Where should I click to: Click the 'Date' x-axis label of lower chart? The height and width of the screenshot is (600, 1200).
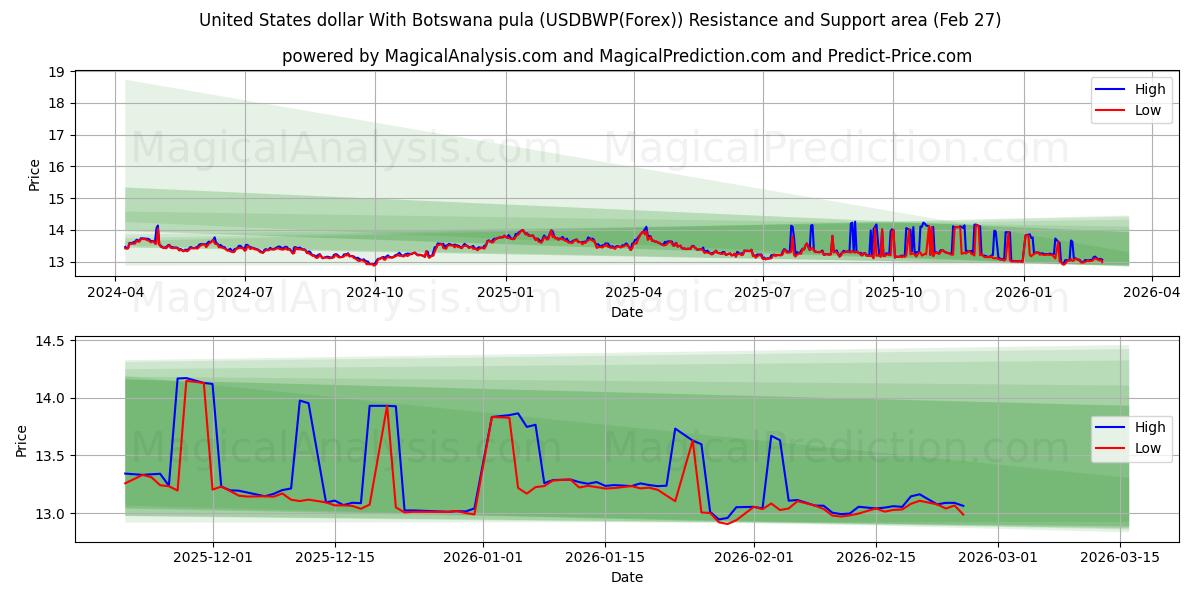627,577
